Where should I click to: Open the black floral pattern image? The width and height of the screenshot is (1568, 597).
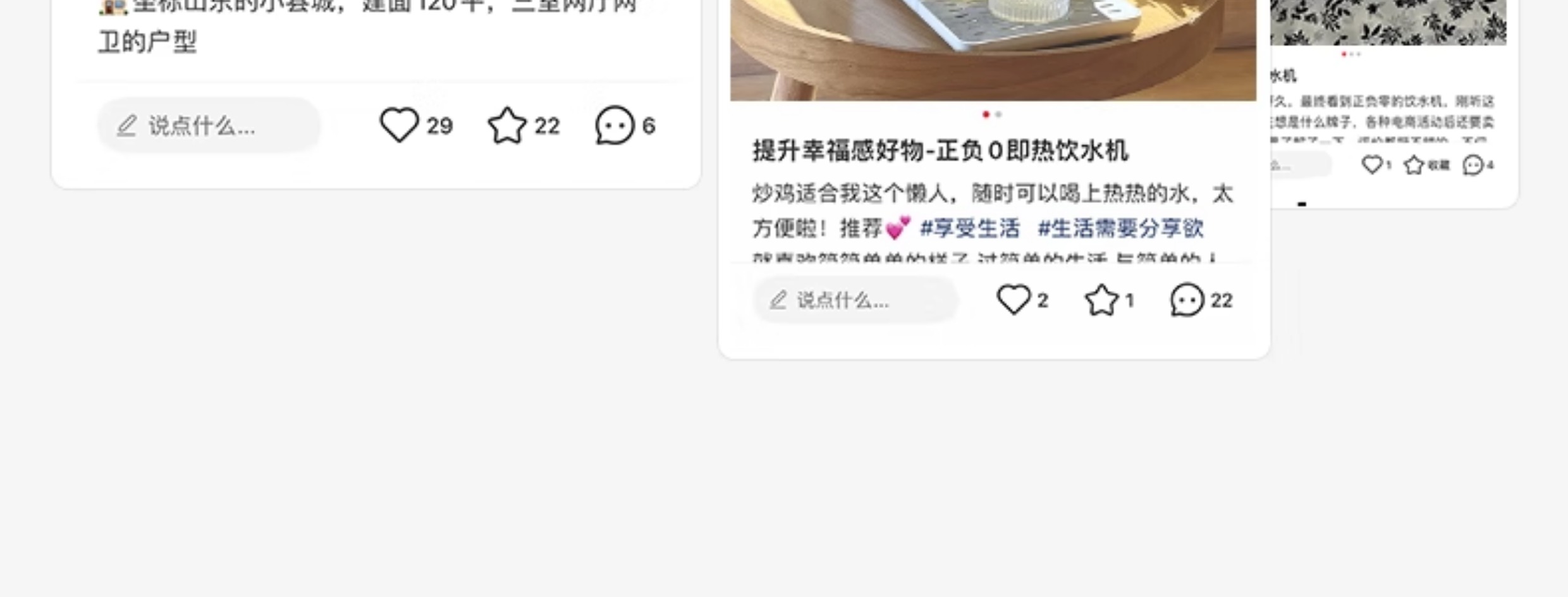coord(1388,22)
